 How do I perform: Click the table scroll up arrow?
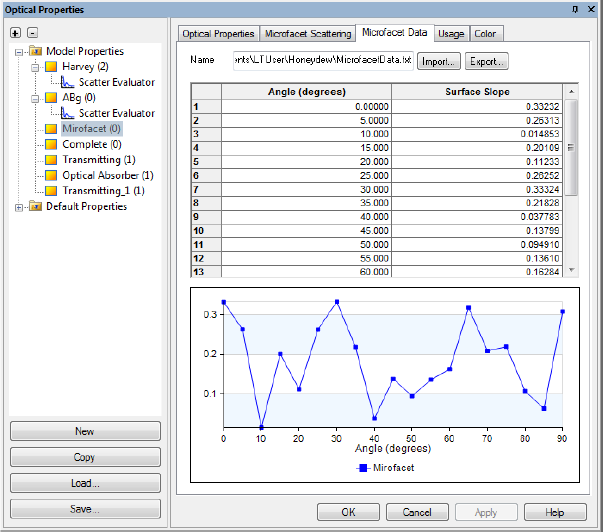coord(571,91)
